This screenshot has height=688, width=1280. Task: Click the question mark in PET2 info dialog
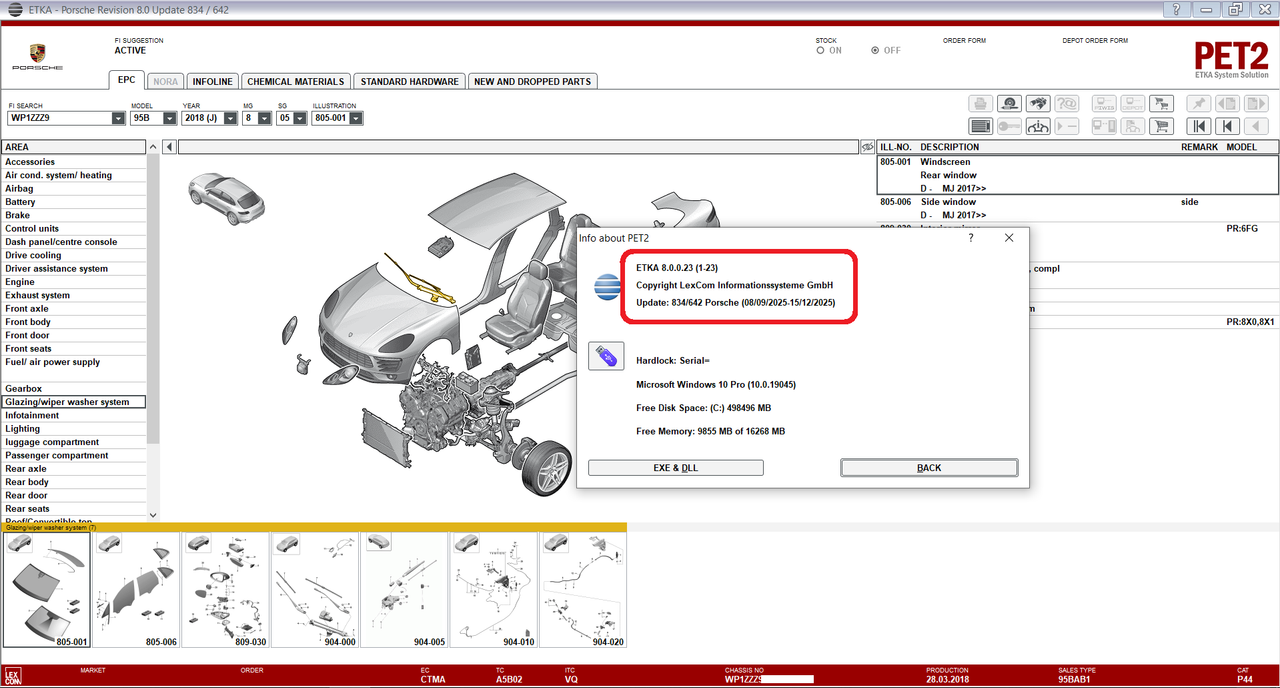click(971, 238)
